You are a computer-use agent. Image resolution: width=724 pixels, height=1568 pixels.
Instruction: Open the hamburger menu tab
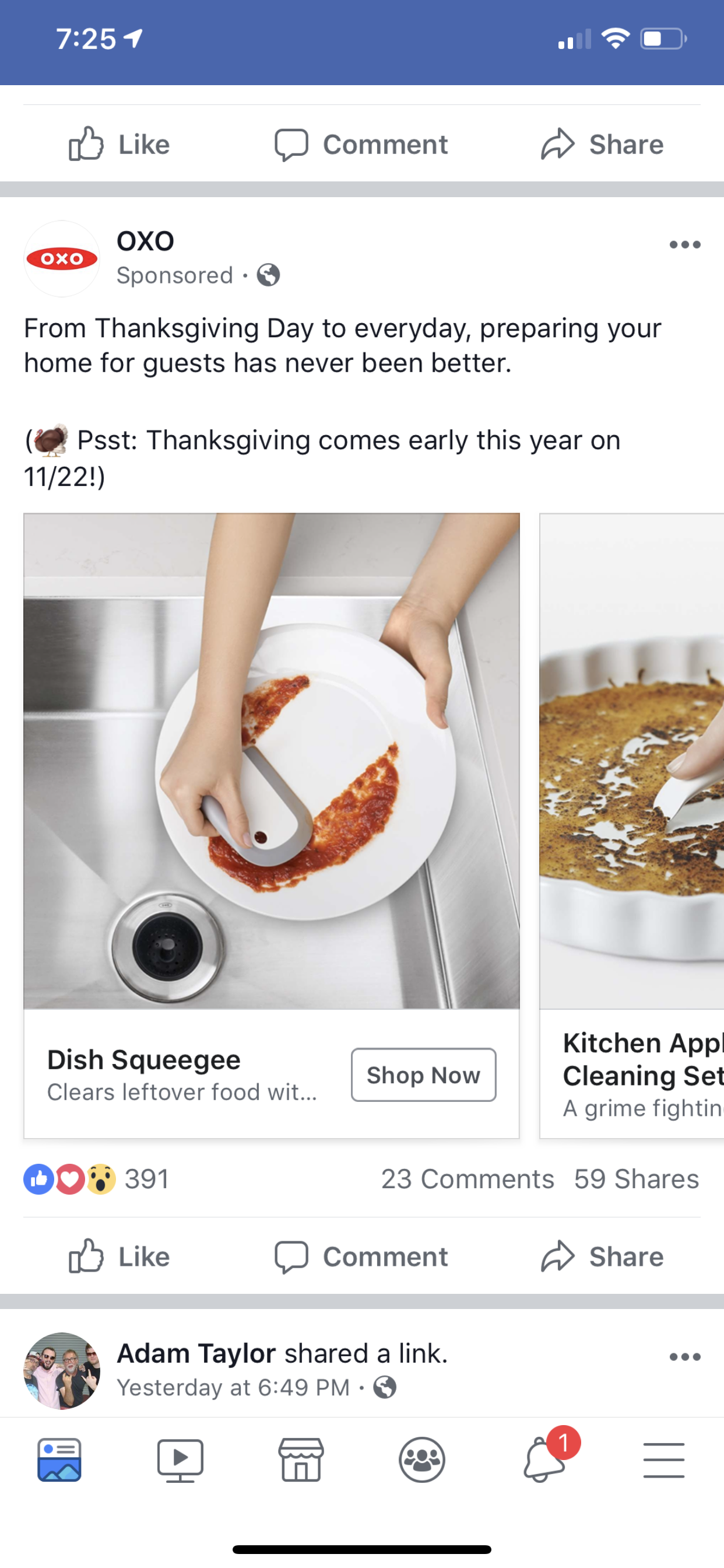point(664,1459)
